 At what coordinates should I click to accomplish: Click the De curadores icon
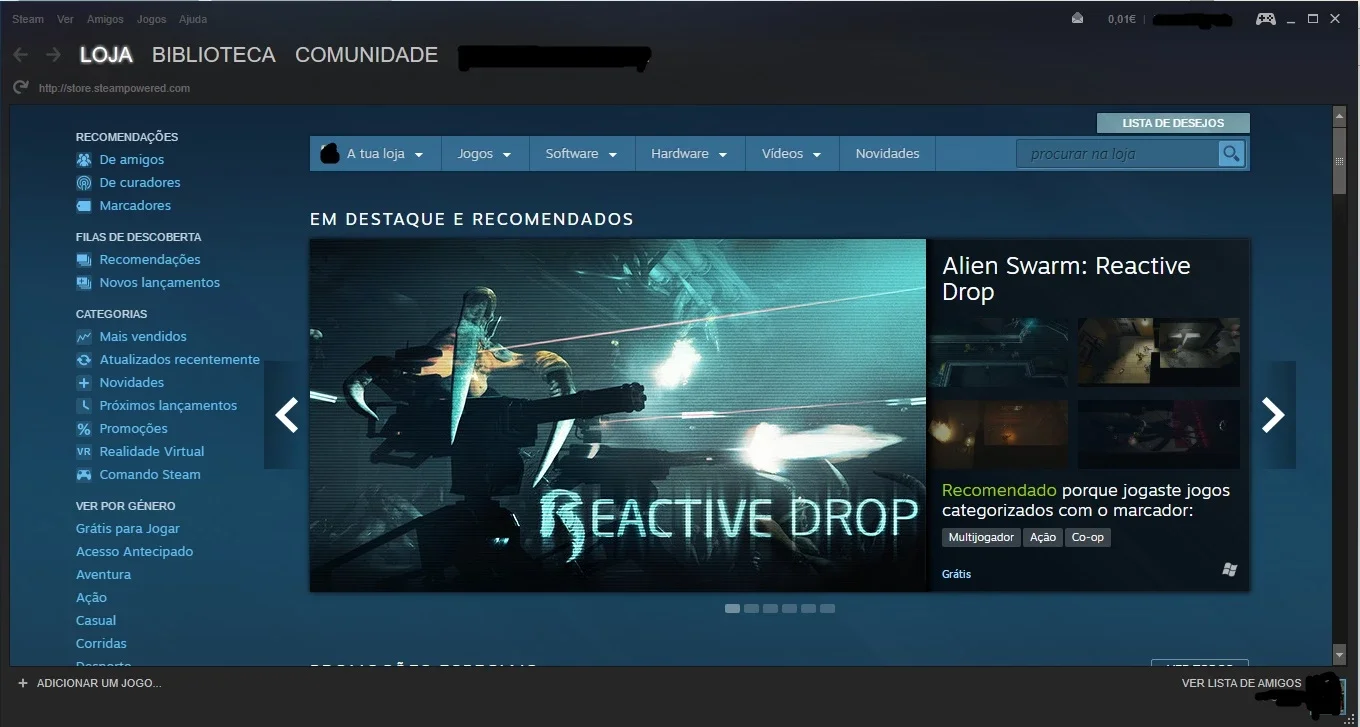point(84,183)
